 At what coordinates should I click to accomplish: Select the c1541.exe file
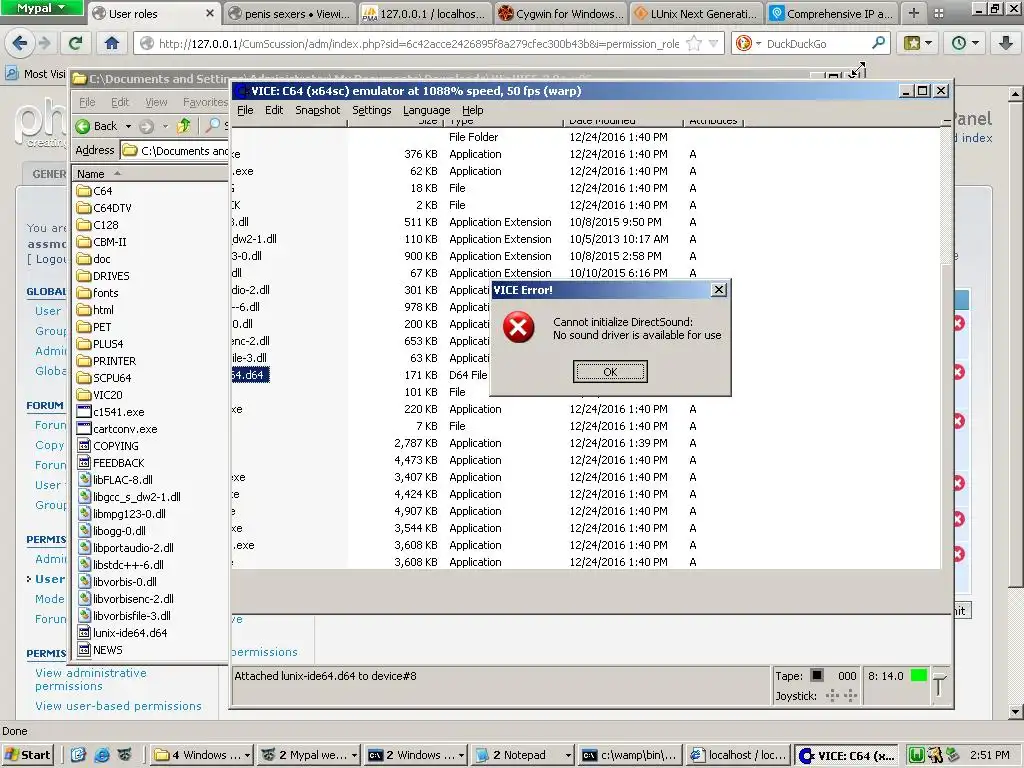pyautogui.click(x=110, y=411)
